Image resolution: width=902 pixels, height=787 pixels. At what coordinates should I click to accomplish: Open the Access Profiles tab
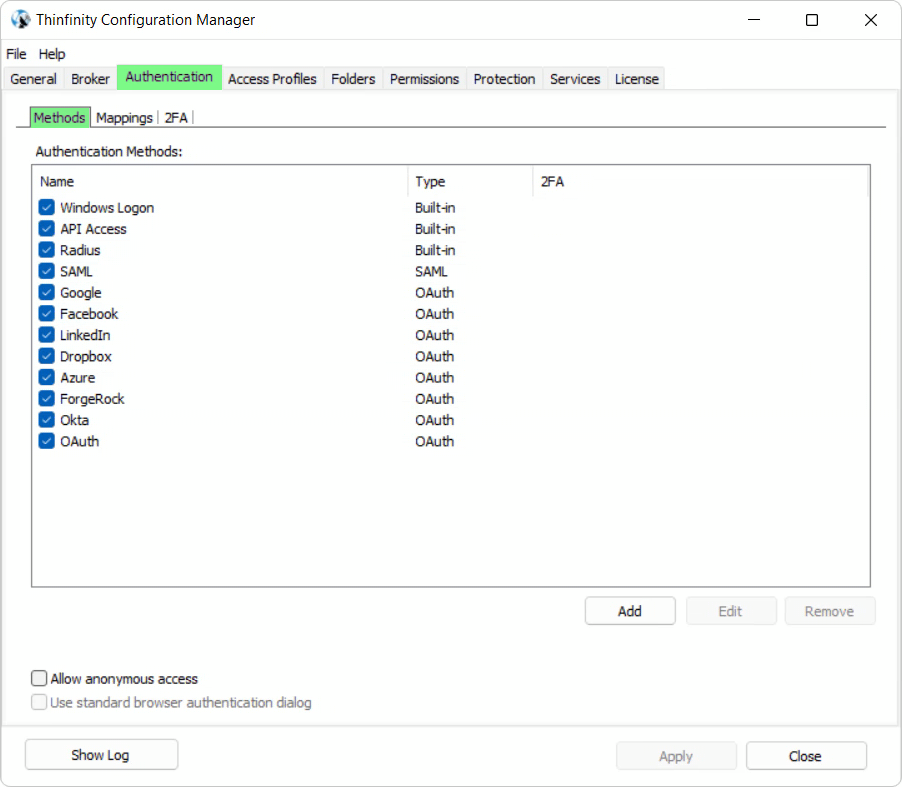(272, 79)
